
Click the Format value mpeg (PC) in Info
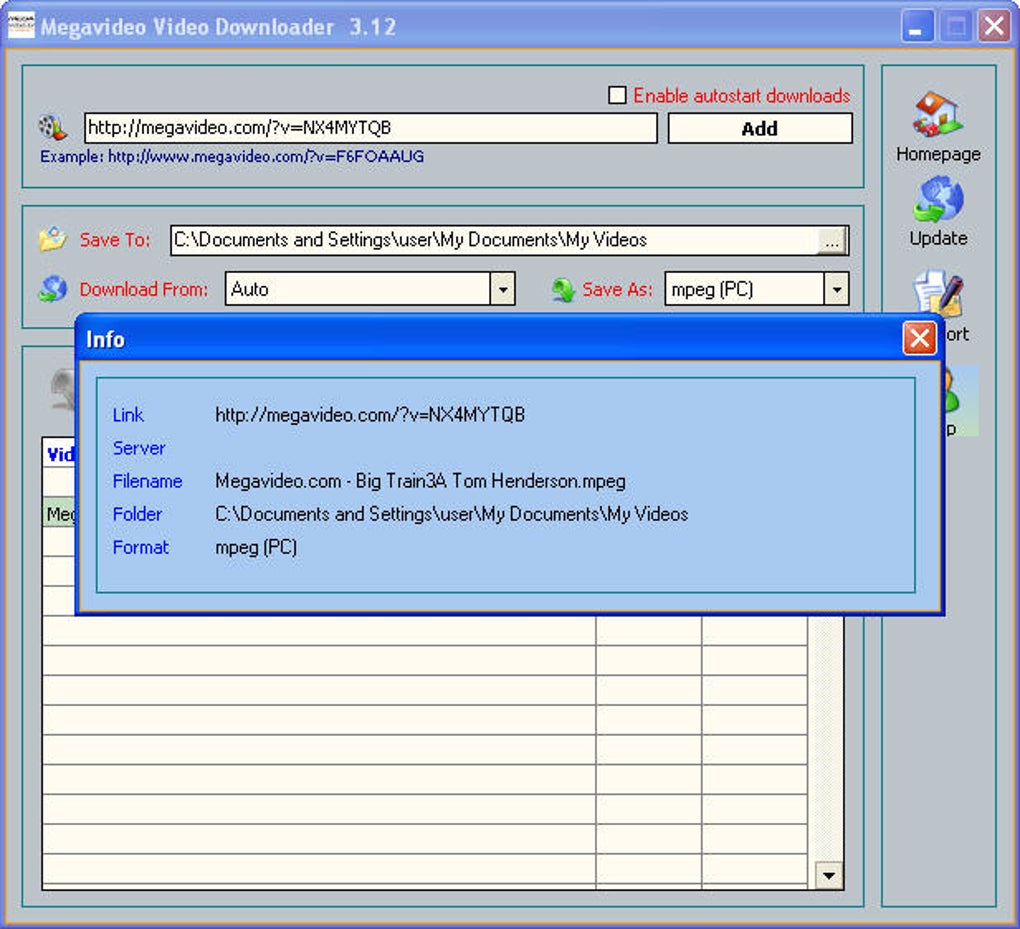click(x=256, y=547)
